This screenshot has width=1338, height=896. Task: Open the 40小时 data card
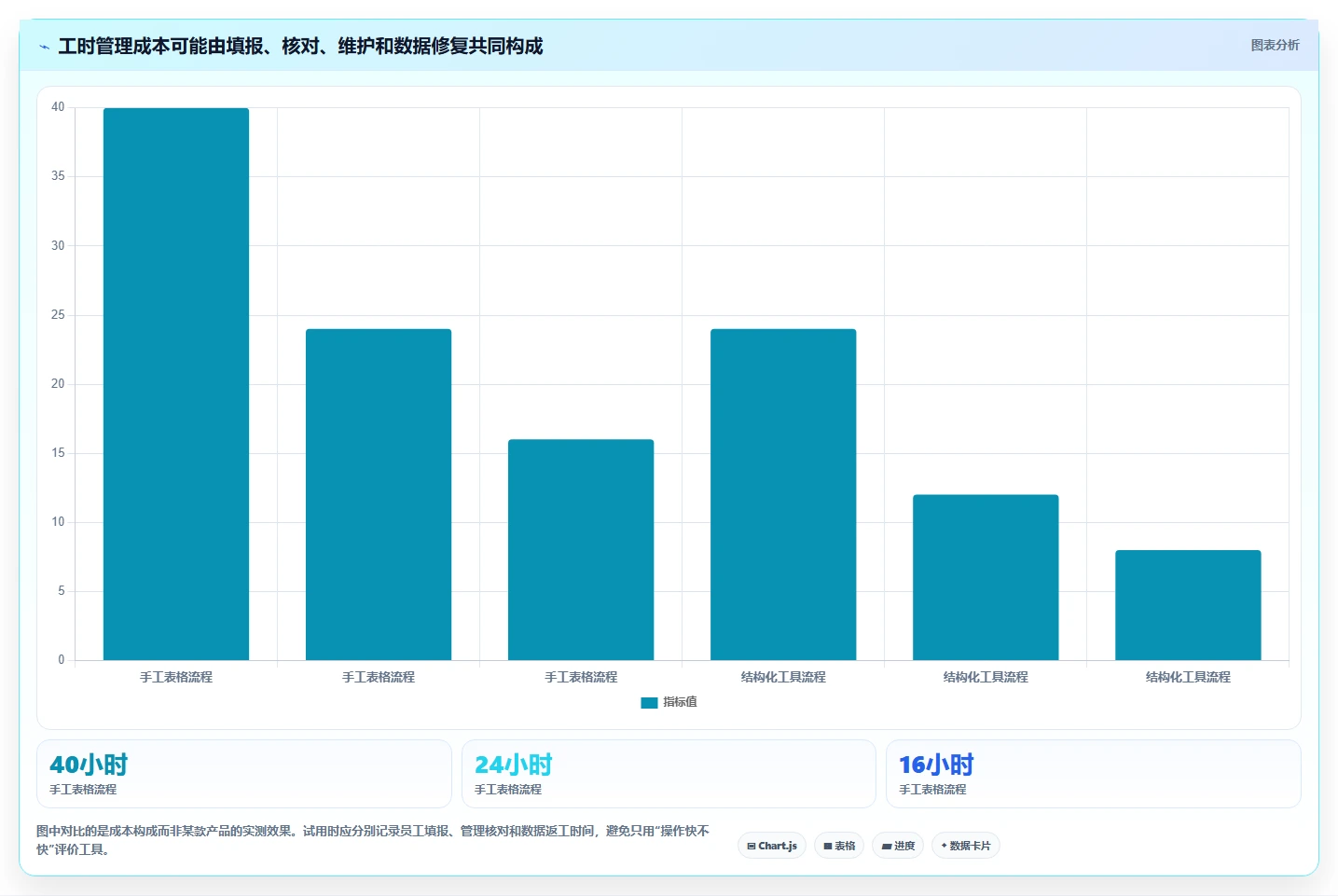pyautogui.click(x=244, y=774)
